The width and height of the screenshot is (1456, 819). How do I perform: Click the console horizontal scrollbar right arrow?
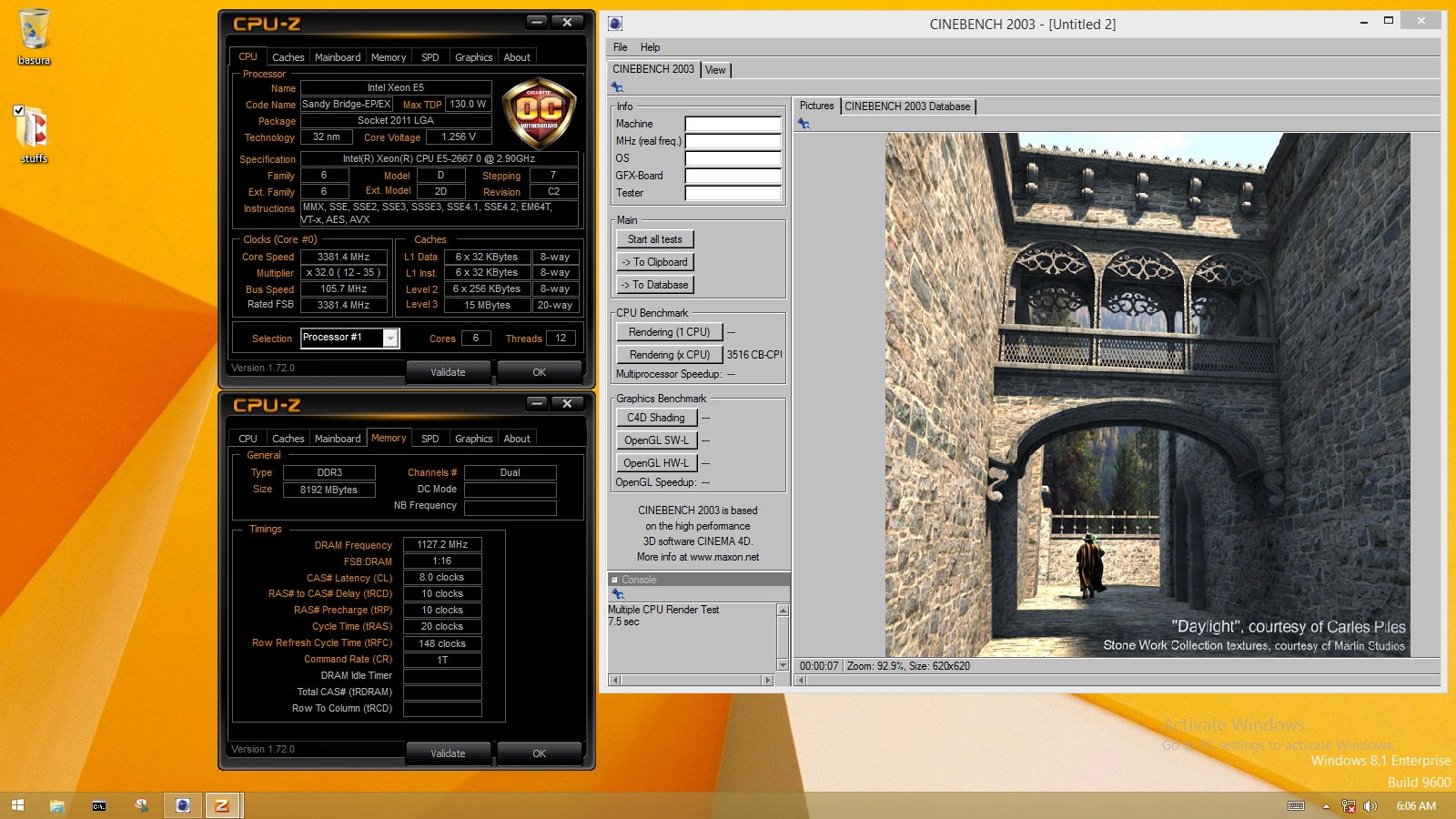767,680
